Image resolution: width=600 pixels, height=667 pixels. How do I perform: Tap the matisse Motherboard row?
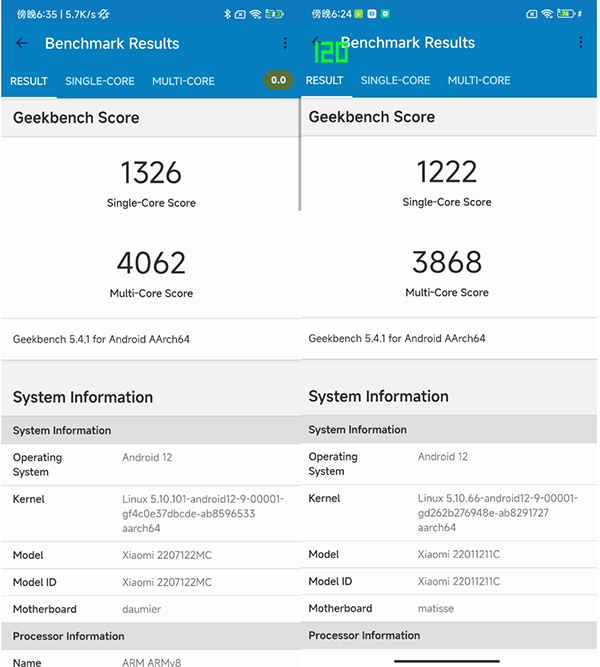(446, 608)
